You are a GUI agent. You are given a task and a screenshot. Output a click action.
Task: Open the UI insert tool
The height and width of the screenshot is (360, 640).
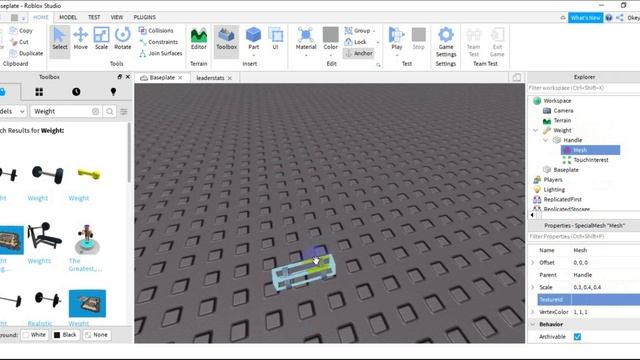[x=276, y=39]
